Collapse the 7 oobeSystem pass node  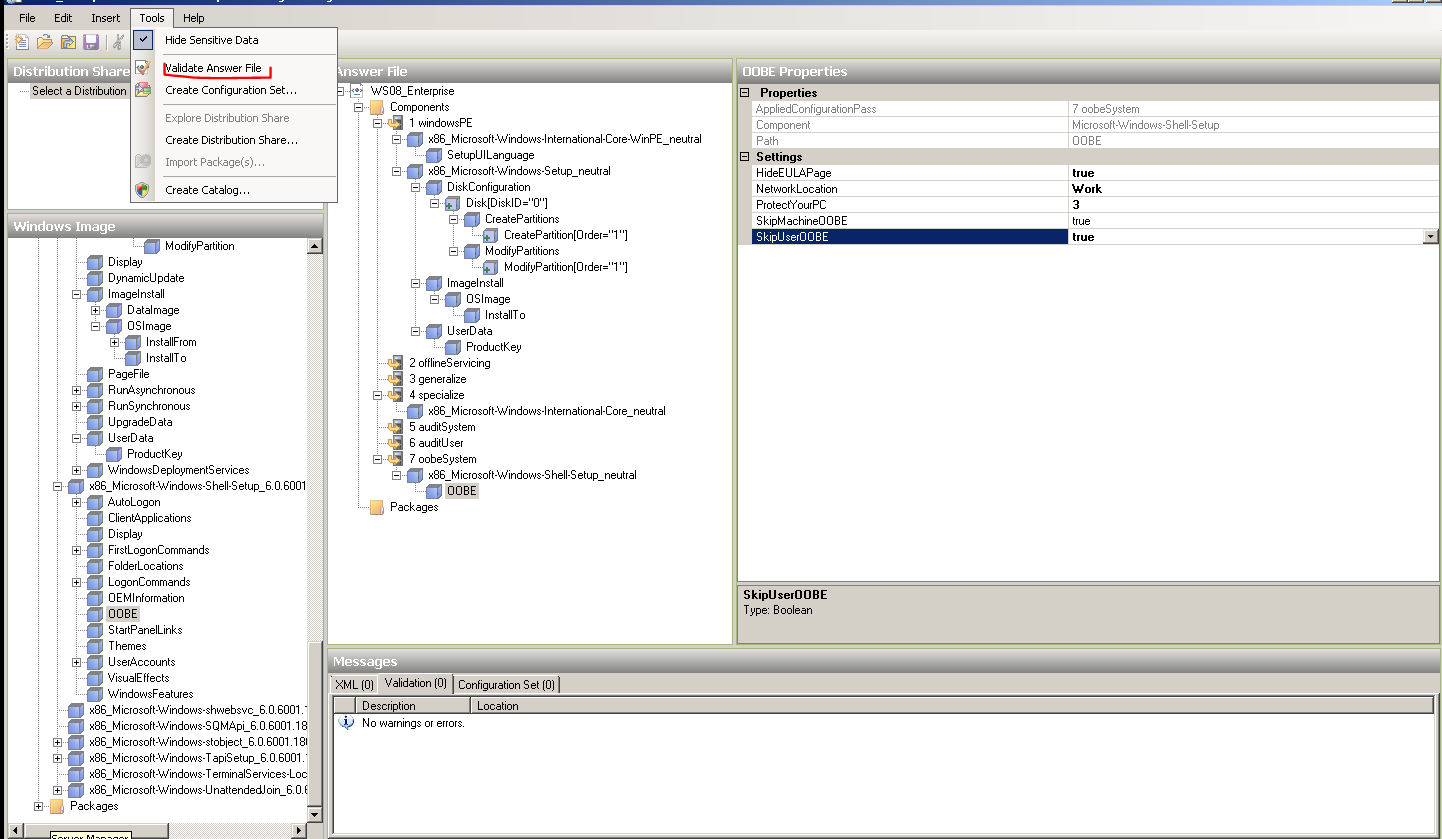(x=378, y=459)
